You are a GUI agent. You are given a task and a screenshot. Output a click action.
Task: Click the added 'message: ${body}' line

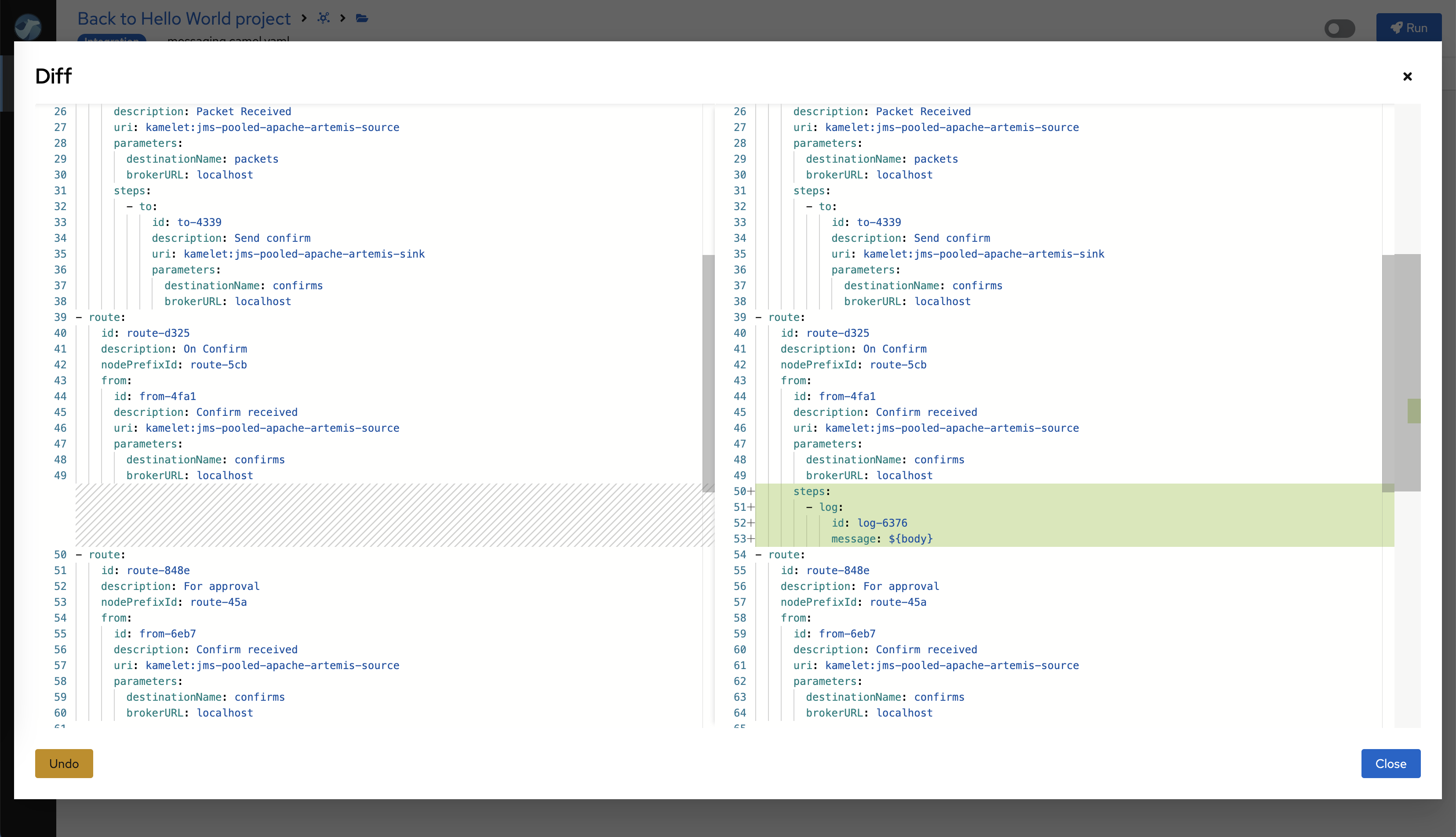pos(881,539)
